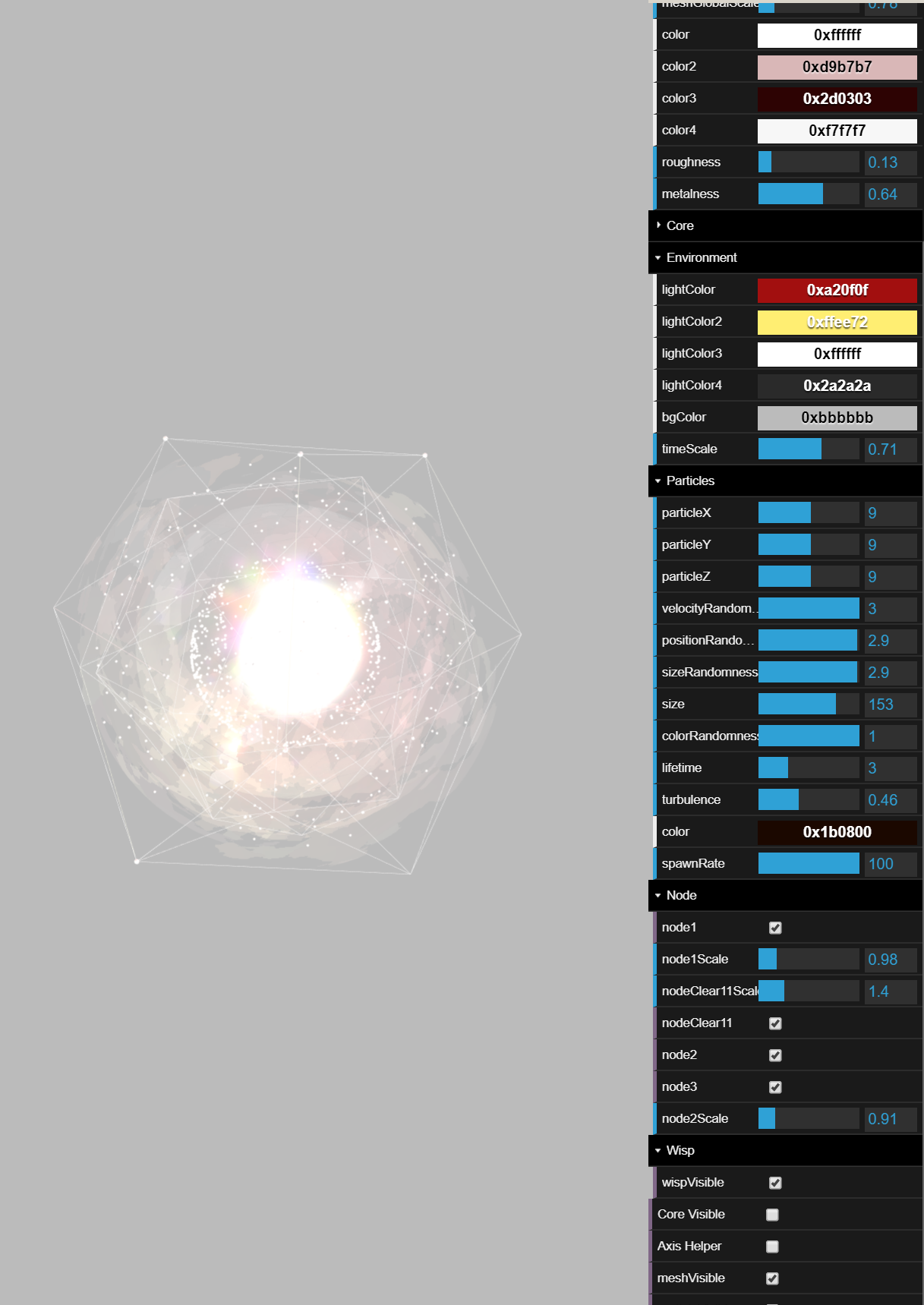Click the size slider bar

[809, 705]
